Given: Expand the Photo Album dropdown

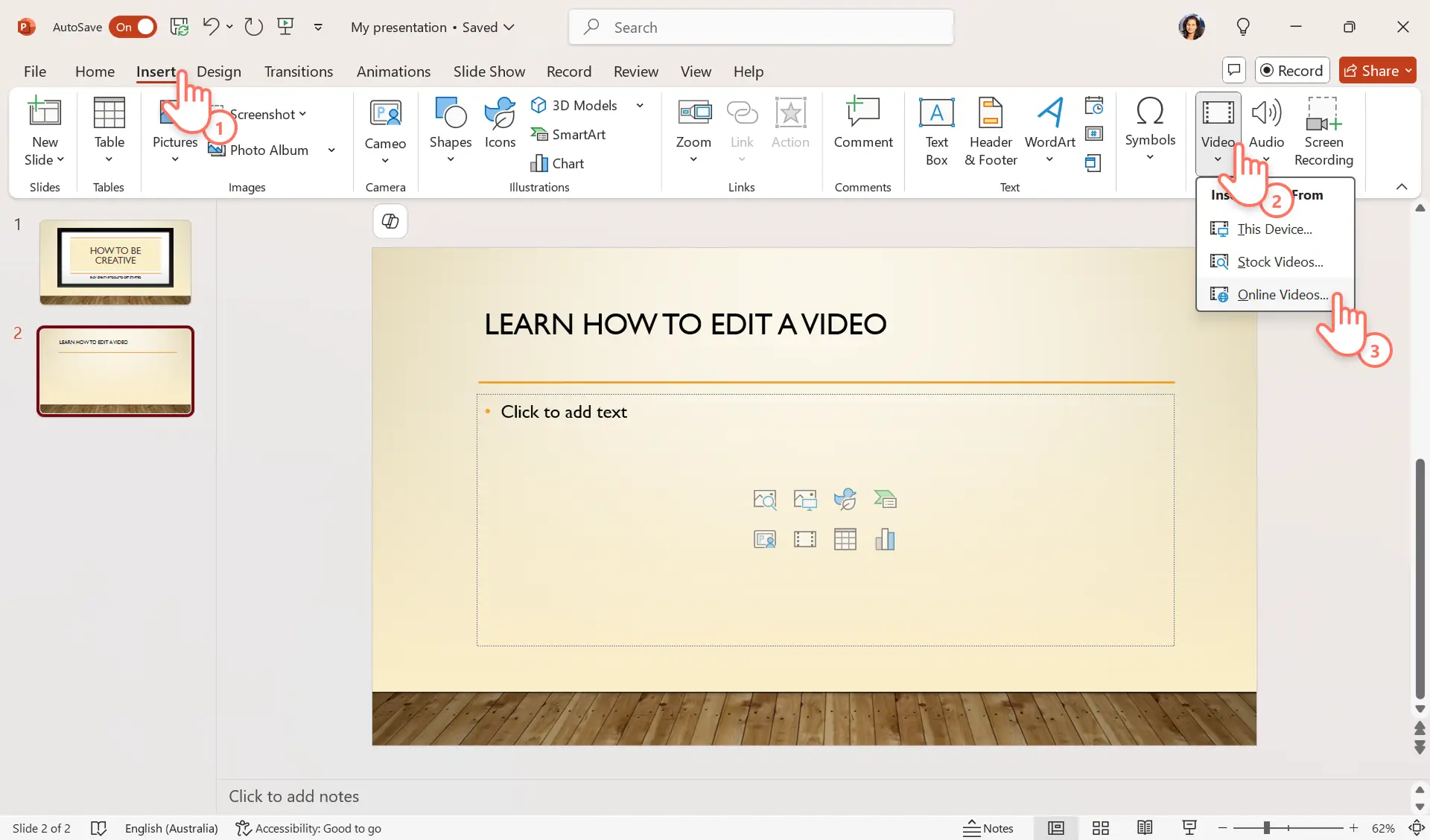Looking at the screenshot, I should pyautogui.click(x=330, y=150).
